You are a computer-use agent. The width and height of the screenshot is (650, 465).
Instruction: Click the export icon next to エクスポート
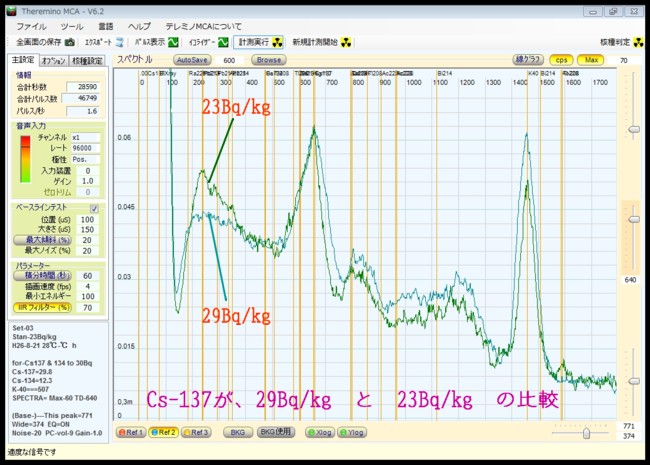(x=119, y=42)
